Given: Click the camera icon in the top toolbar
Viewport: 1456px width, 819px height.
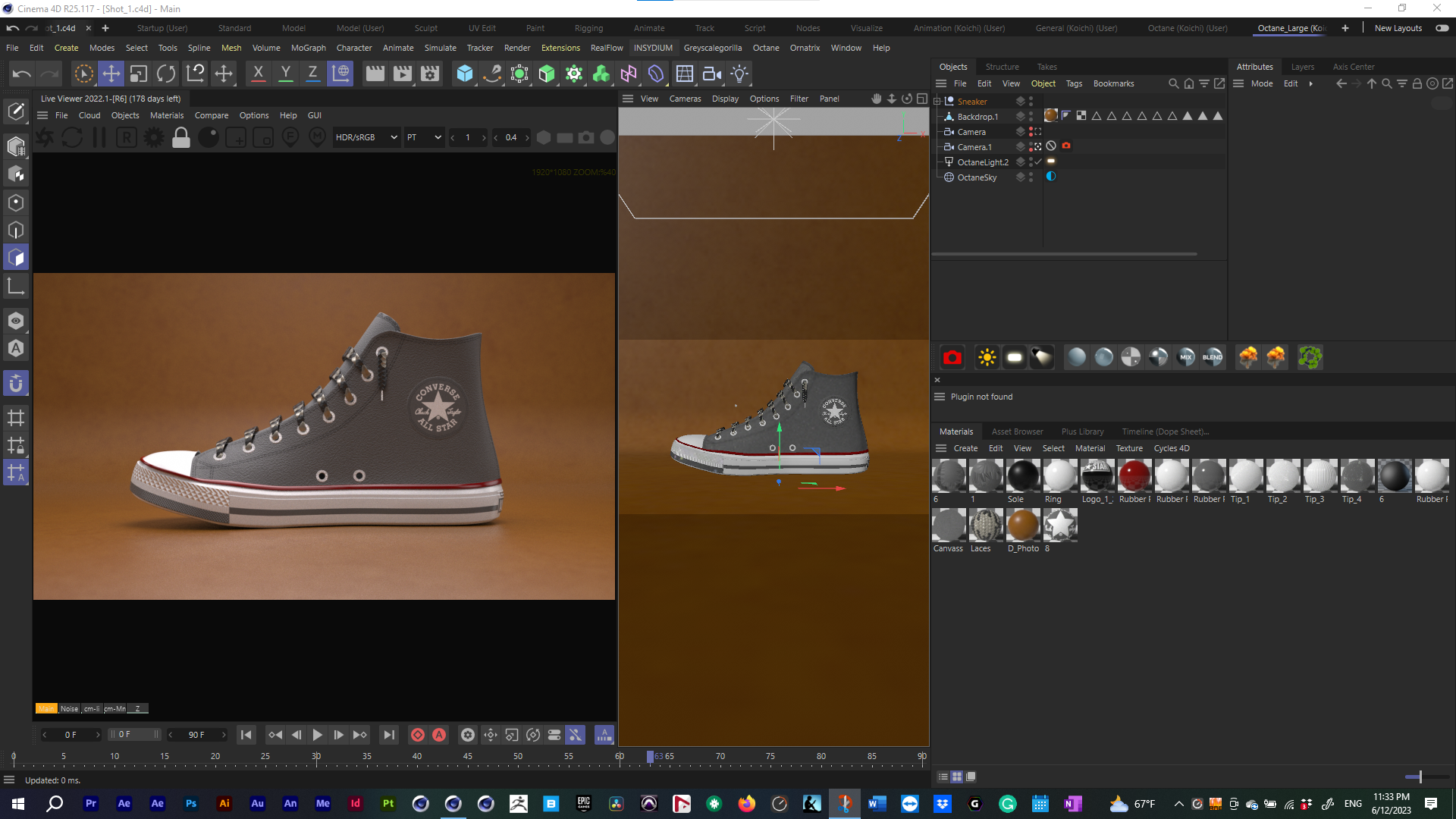Looking at the screenshot, I should (x=711, y=74).
